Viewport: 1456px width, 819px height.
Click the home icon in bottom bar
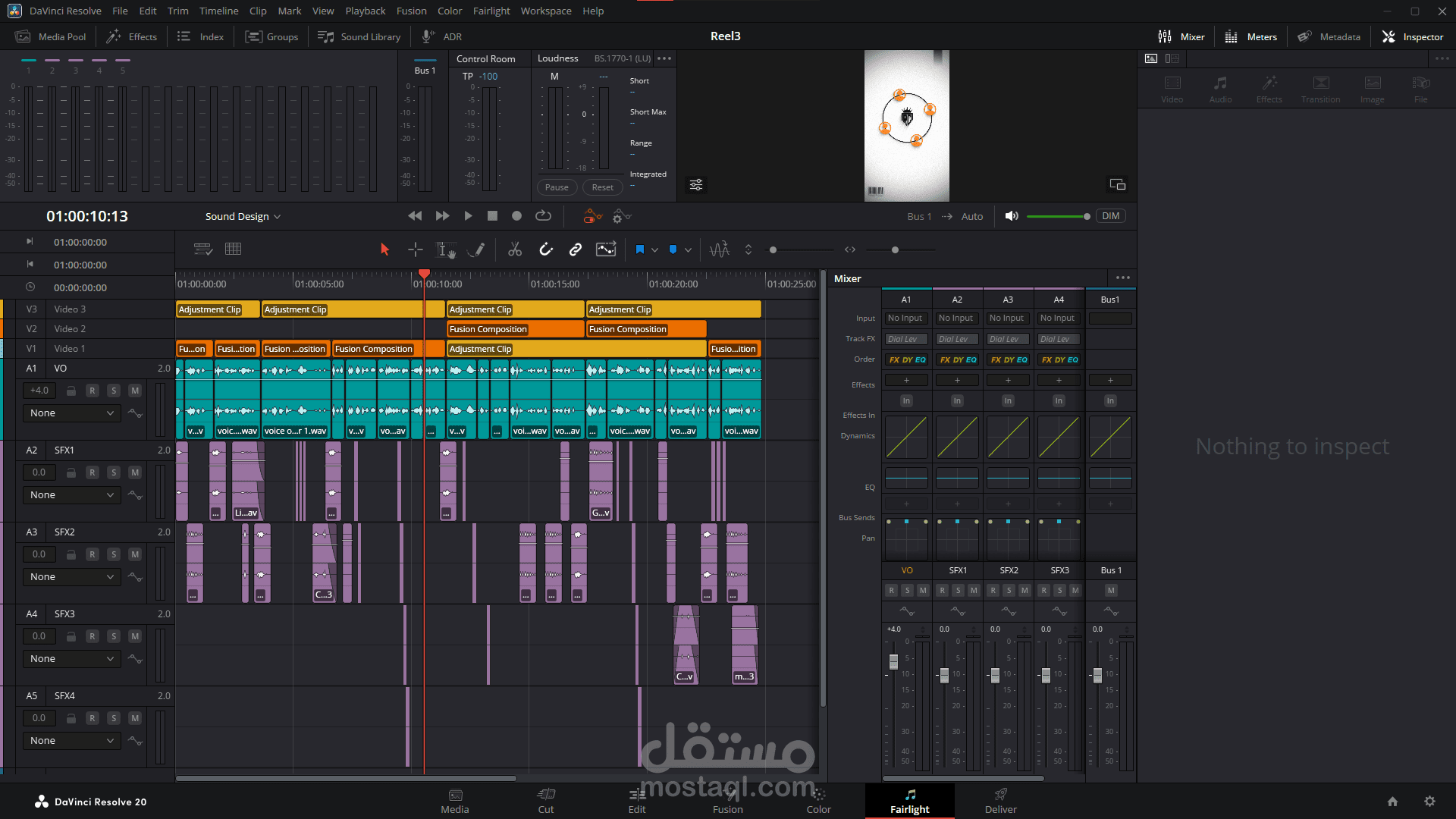click(1392, 802)
